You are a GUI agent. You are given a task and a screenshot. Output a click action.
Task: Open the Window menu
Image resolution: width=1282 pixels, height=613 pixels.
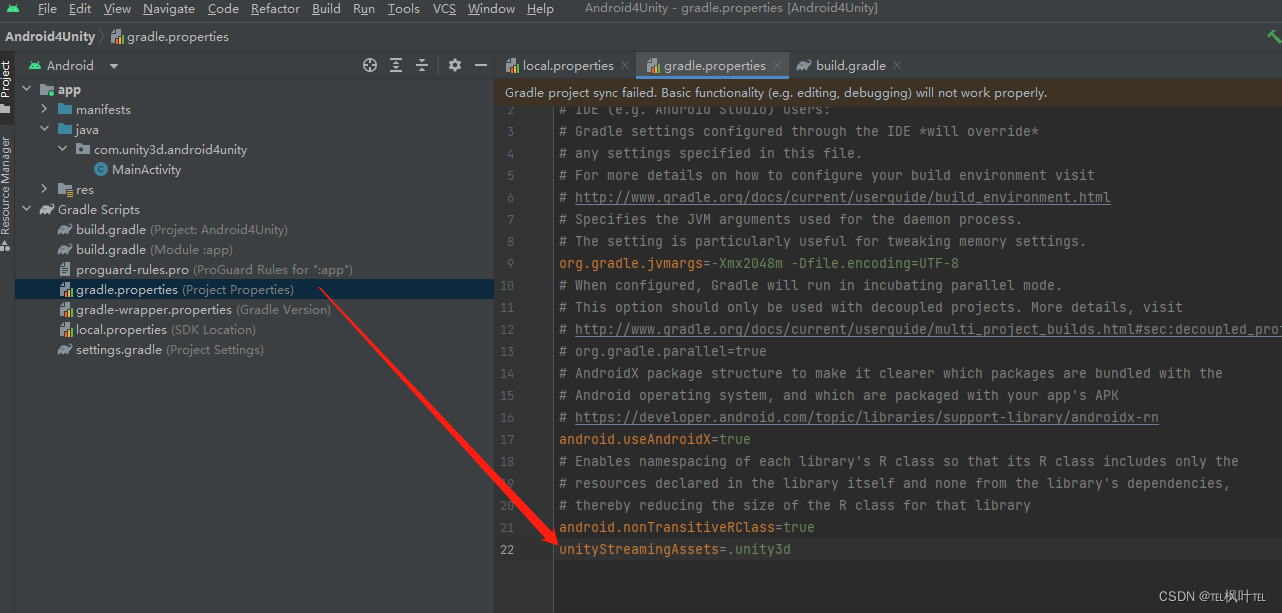coord(491,9)
